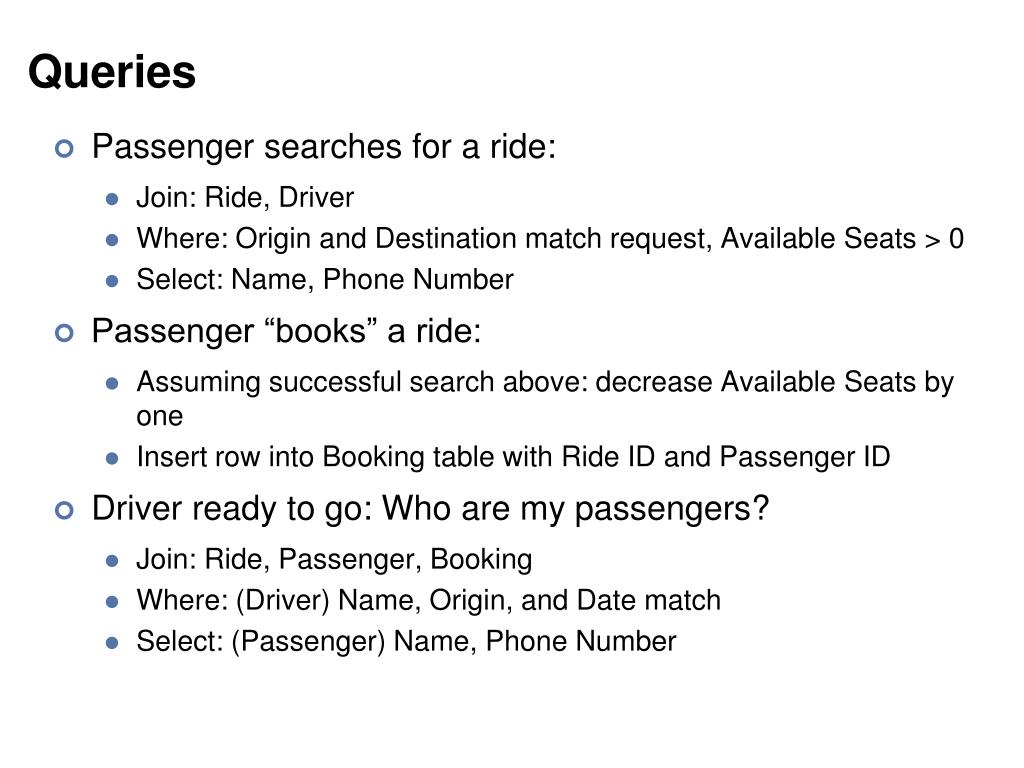Click the hollow bullet beside Passenger searches
Image resolution: width=1024 pixels, height=768 pixels.
[64, 149]
